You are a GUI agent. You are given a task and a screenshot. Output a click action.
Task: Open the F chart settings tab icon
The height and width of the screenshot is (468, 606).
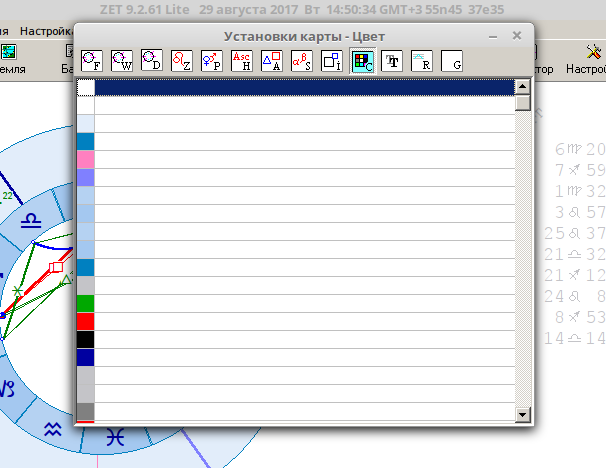click(92, 60)
